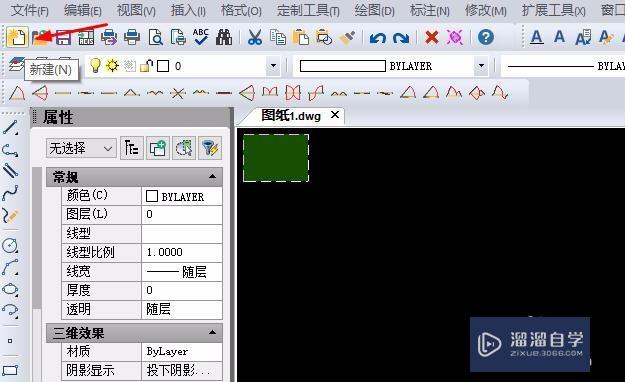Run the ABC spell check
Screen dimensions: 625x382
point(201,37)
